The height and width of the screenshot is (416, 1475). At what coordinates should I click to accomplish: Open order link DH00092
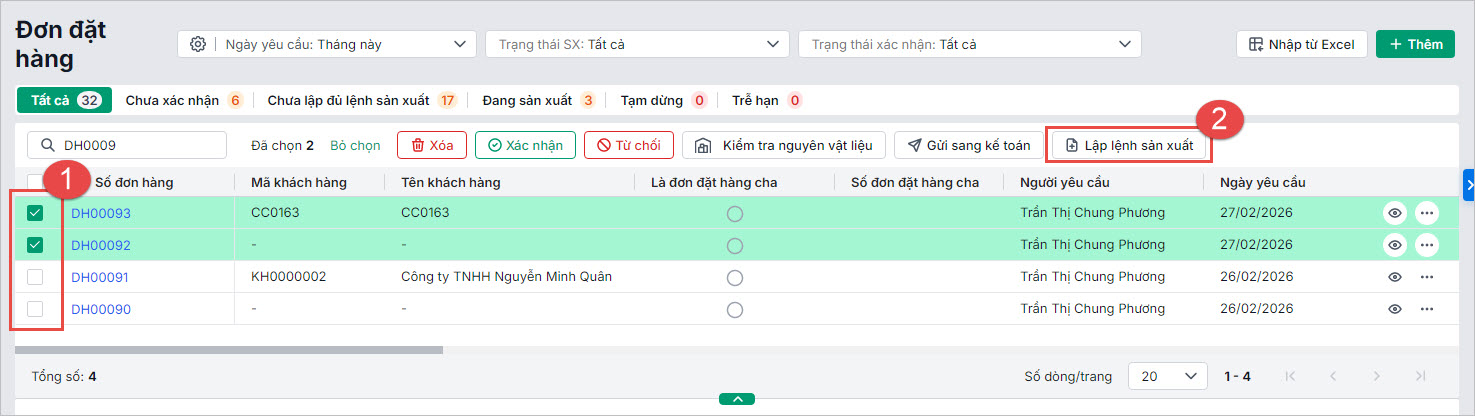pyautogui.click(x=100, y=245)
